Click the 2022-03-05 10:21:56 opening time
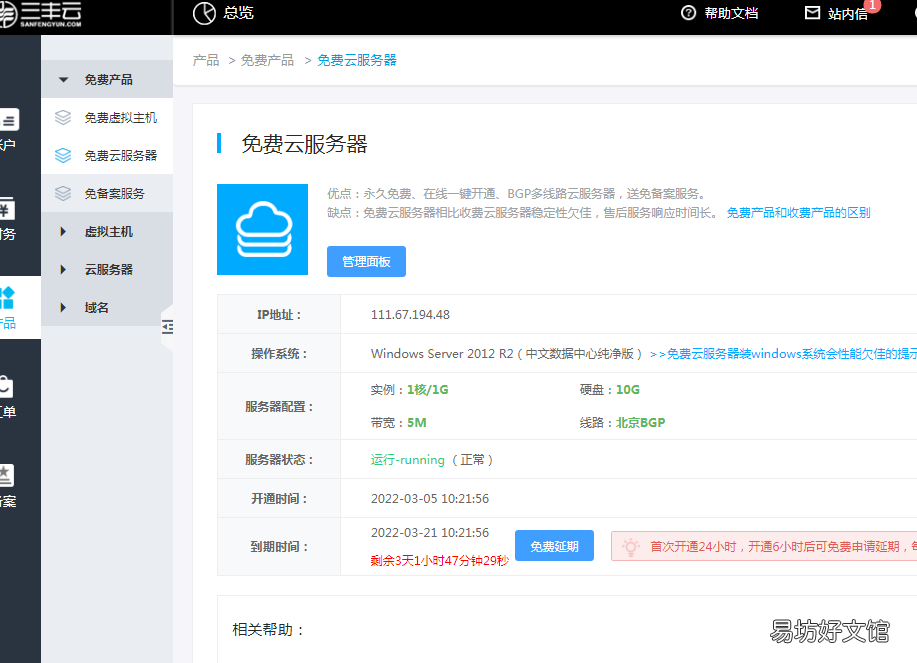The image size is (917, 663). pos(430,499)
